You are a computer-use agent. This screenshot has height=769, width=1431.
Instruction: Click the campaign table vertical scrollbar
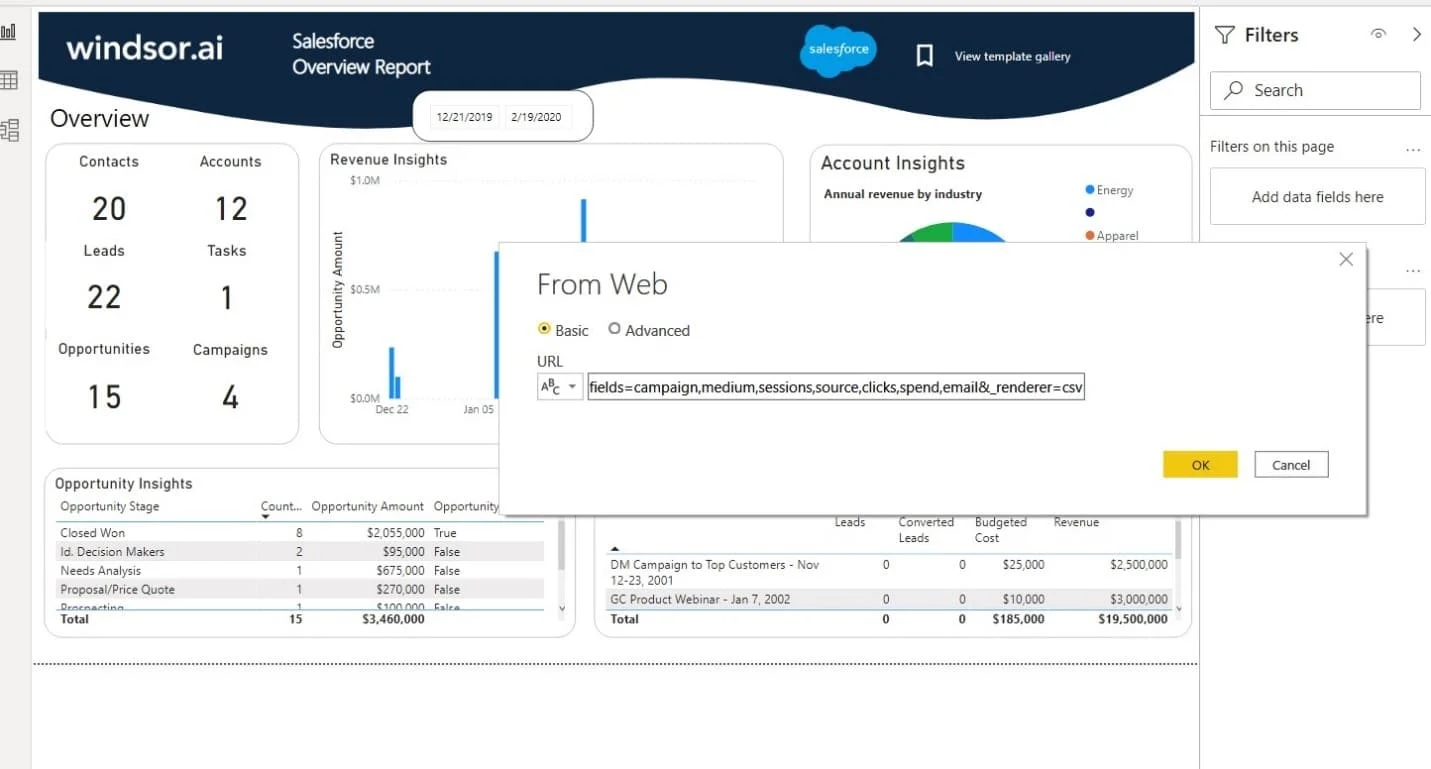pyautogui.click(x=1179, y=540)
